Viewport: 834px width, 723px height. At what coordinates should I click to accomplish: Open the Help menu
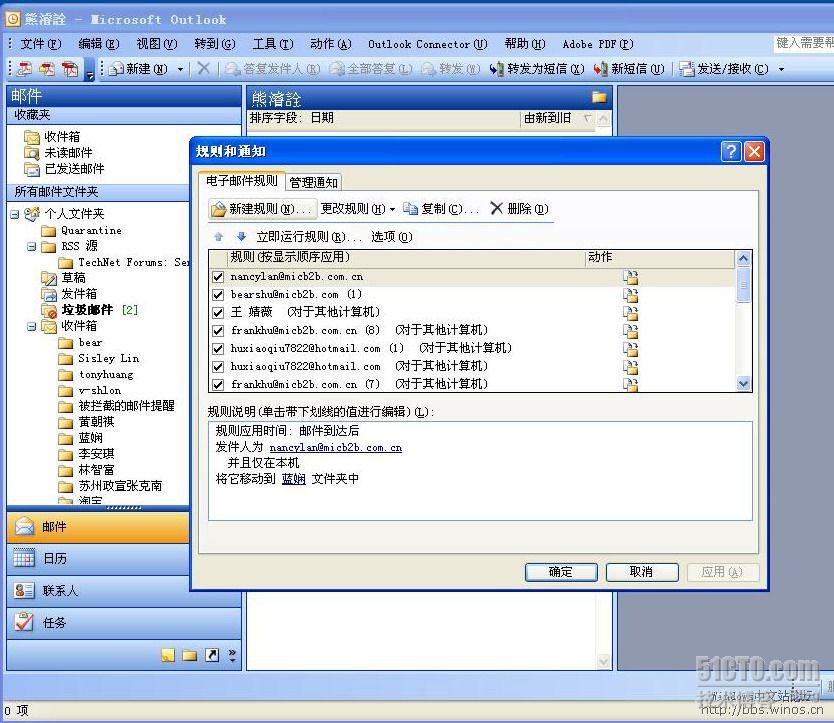coord(525,44)
